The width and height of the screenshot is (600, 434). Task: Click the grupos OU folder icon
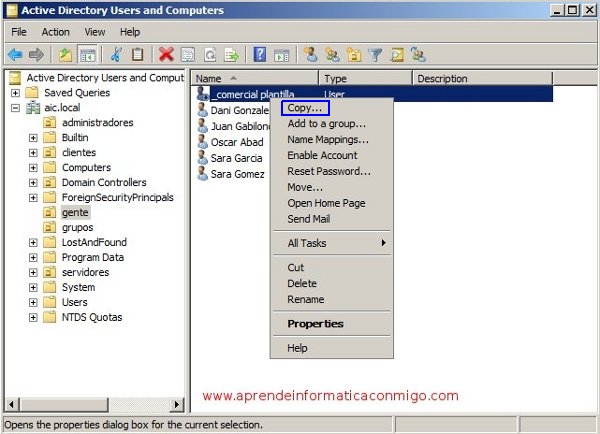[49, 227]
